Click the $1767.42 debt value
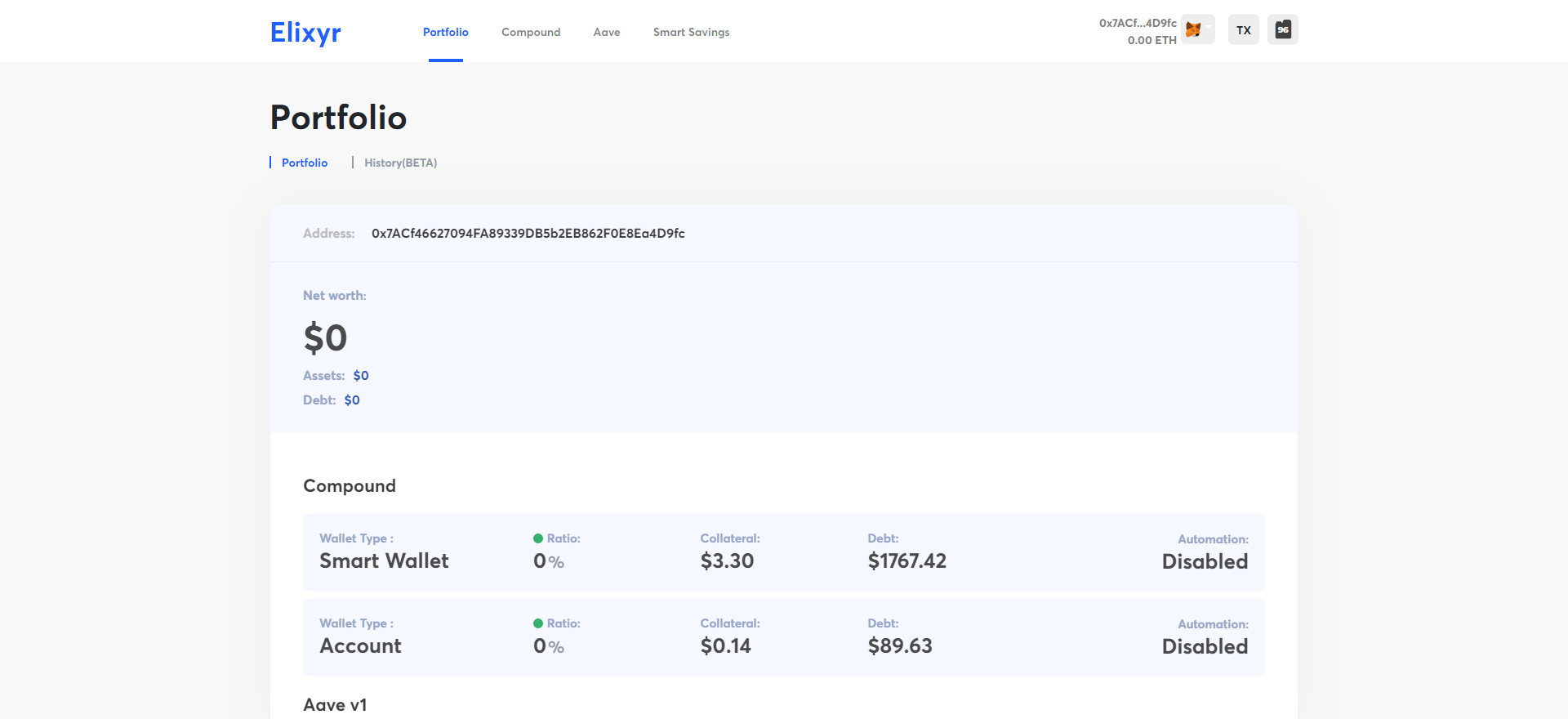The image size is (1568, 719). 906,561
